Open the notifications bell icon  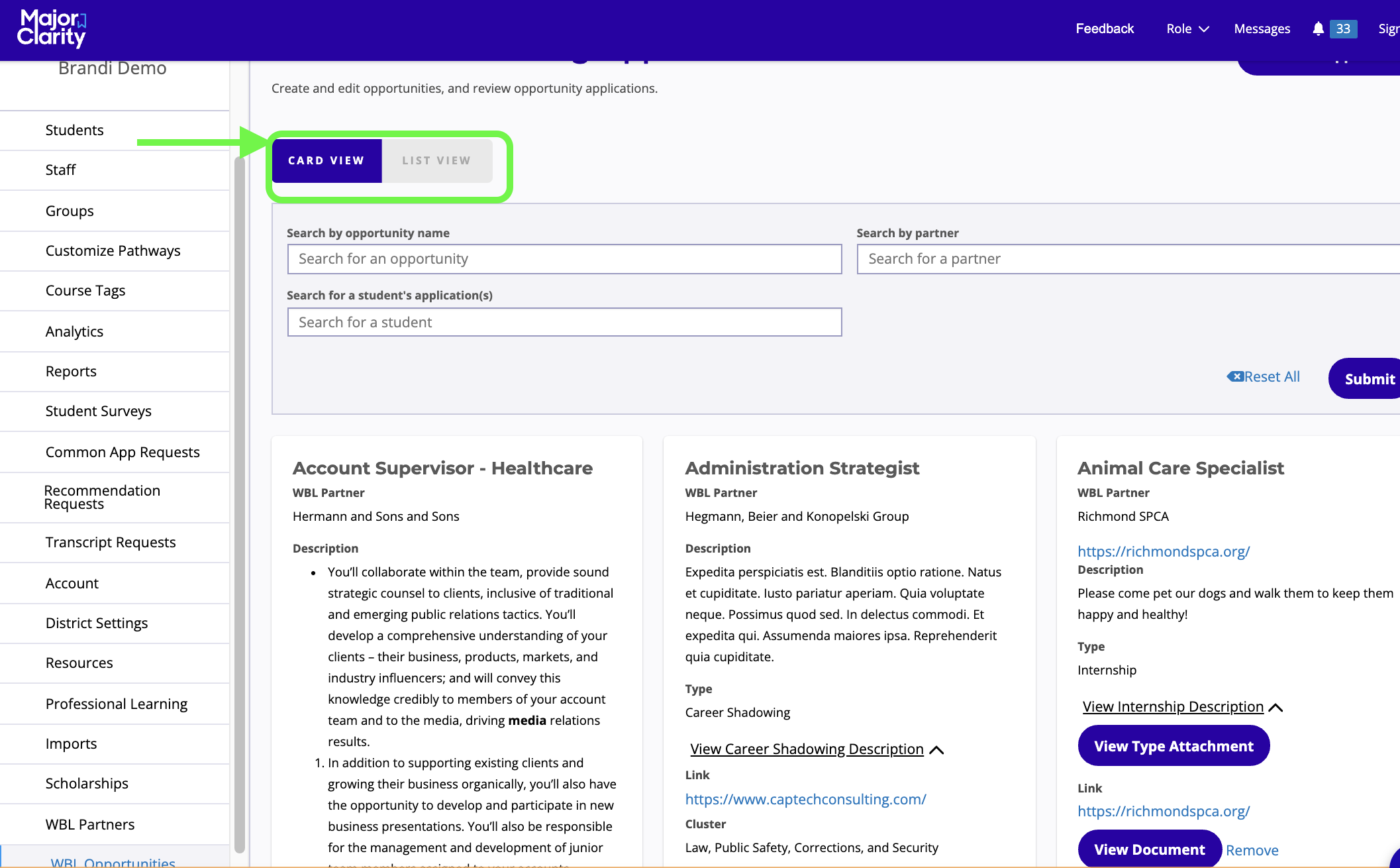click(x=1318, y=28)
